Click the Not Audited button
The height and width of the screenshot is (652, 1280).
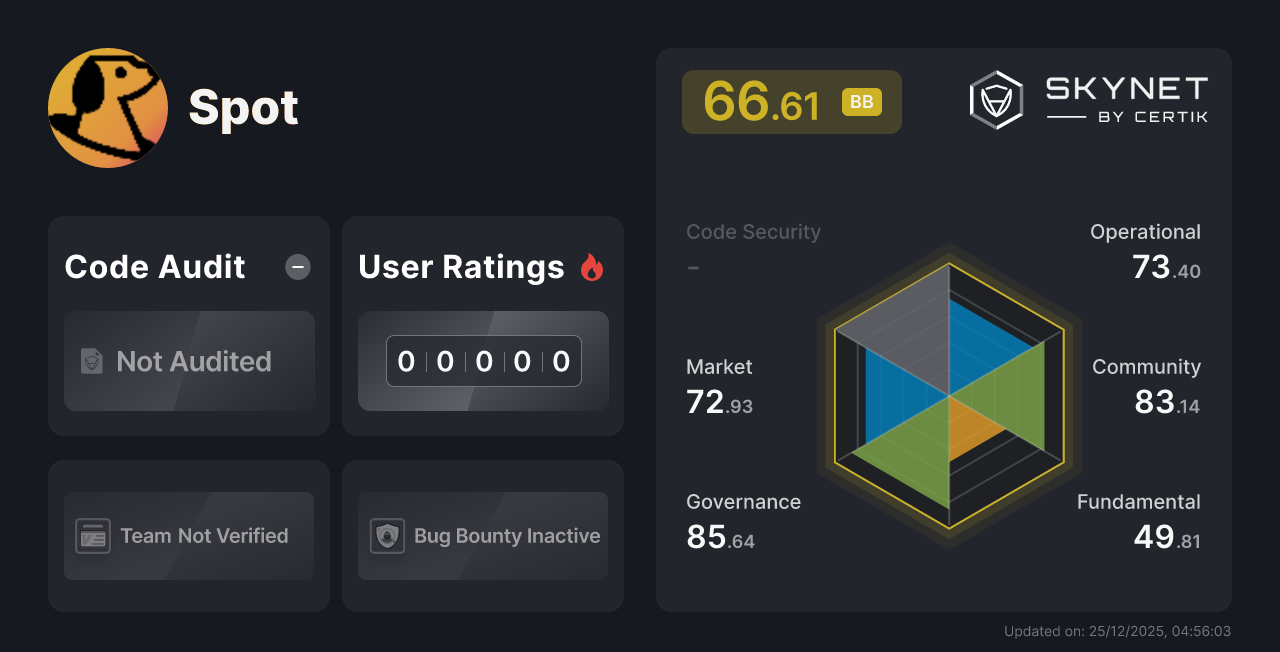coord(189,361)
